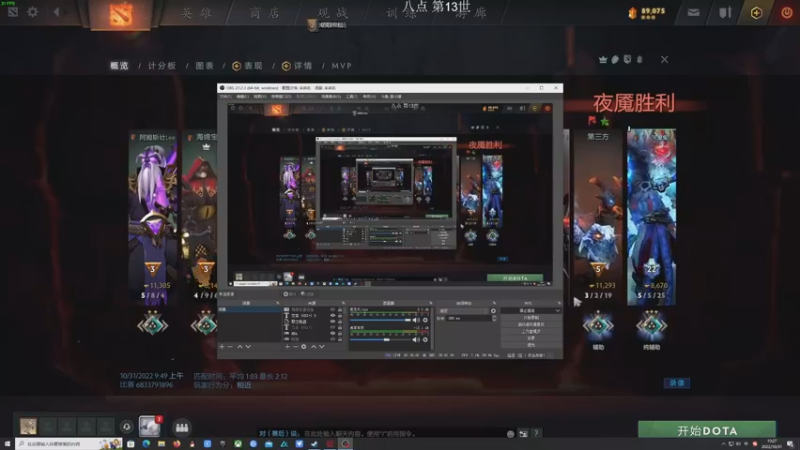This screenshot has height=450, width=800.
Task: Open the 观战 watch tab
Action: pyautogui.click(x=333, y=13)
